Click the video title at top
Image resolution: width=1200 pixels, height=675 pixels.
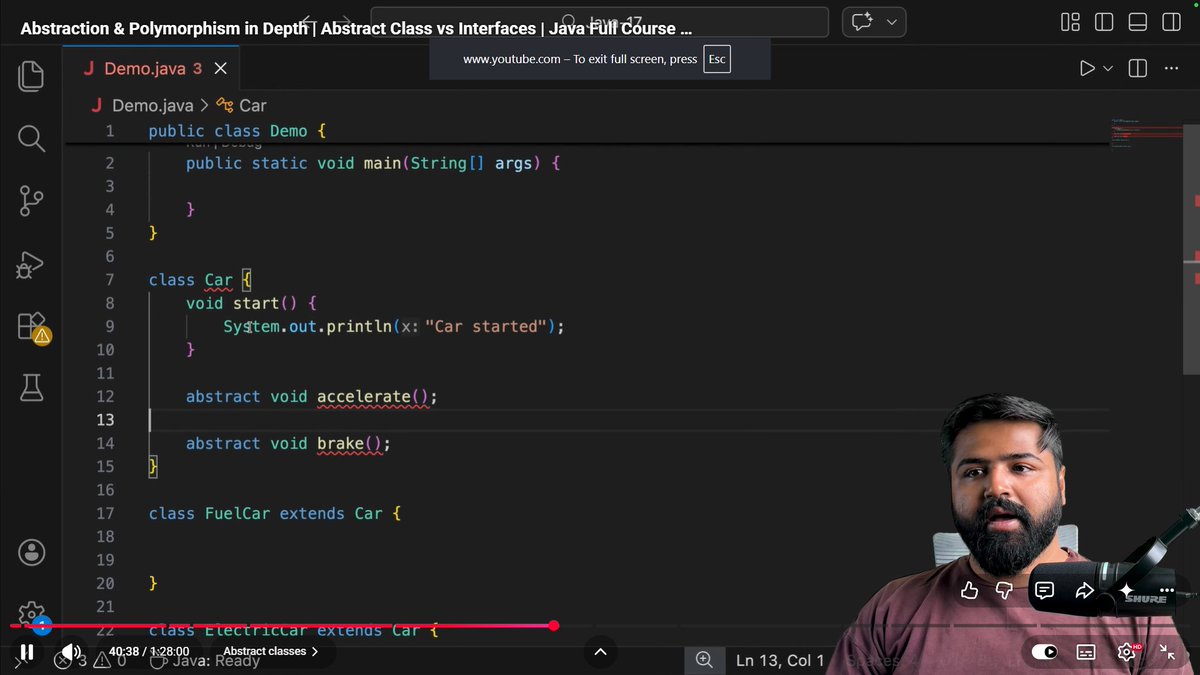[356, 28]
